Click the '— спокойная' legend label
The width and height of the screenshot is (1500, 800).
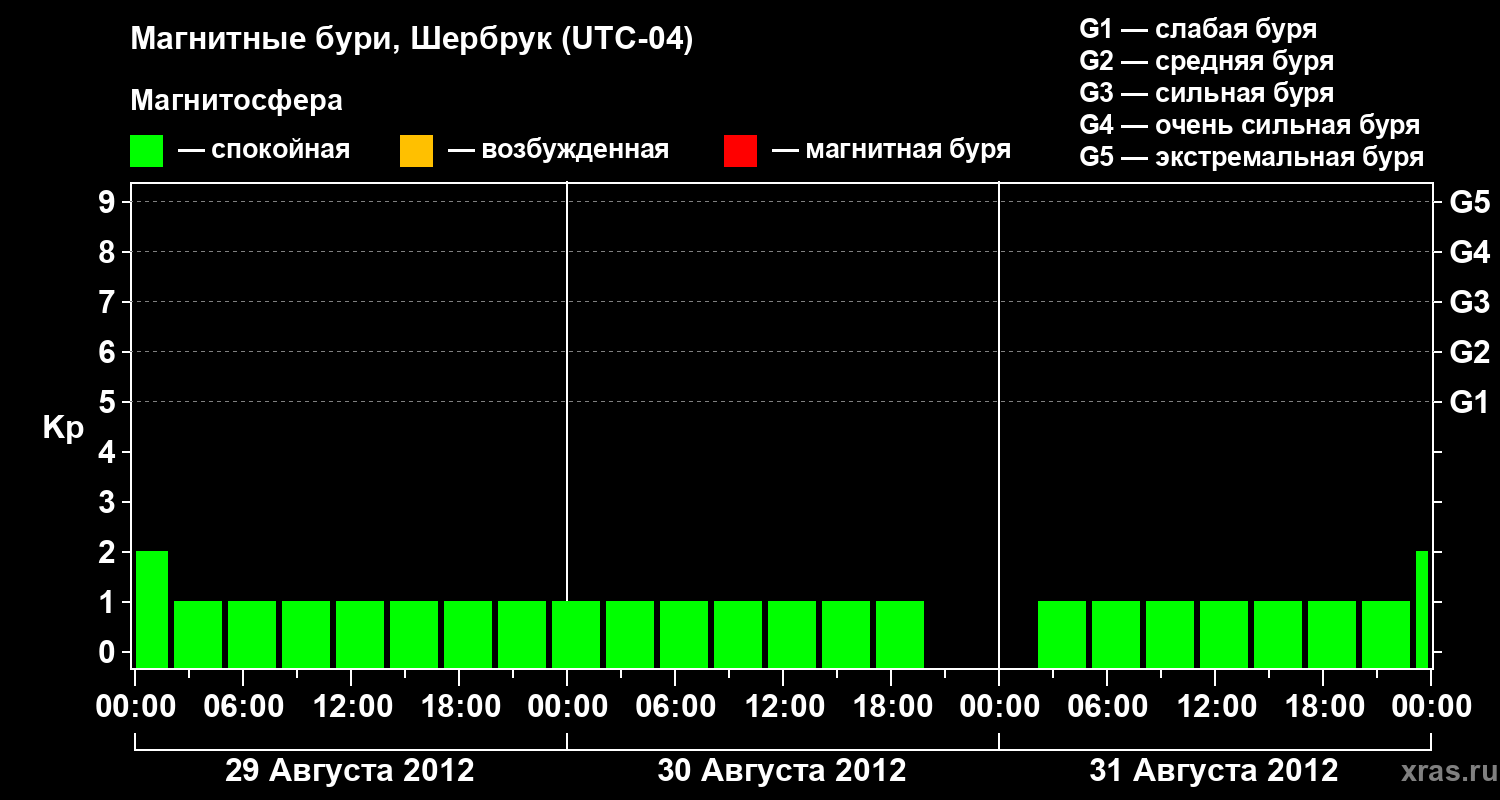pos(264,150)
